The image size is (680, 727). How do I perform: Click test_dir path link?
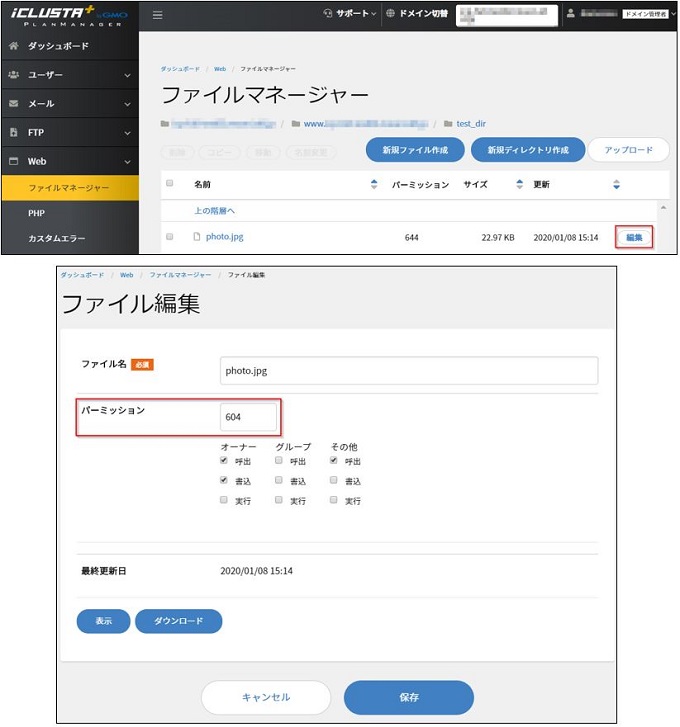(471, 124)
